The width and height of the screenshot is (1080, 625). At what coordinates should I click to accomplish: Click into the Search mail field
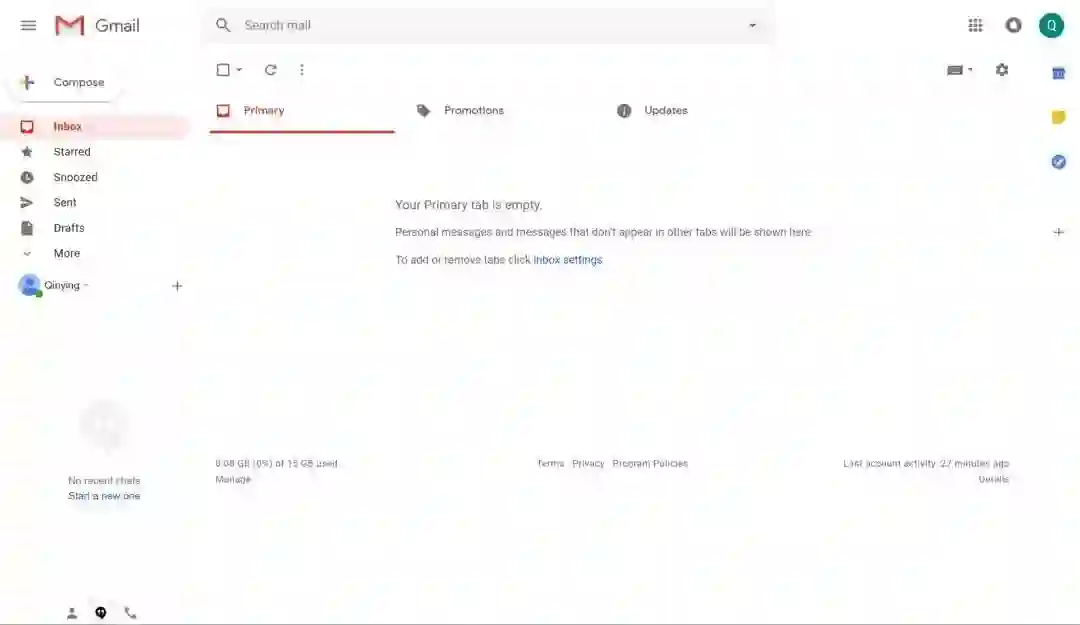pos(489,25)
